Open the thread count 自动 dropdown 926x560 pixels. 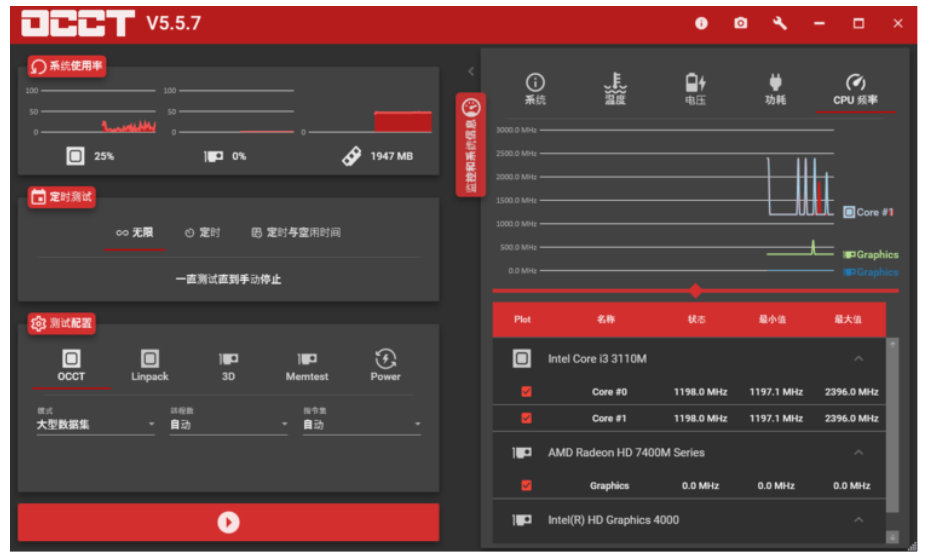229,424
